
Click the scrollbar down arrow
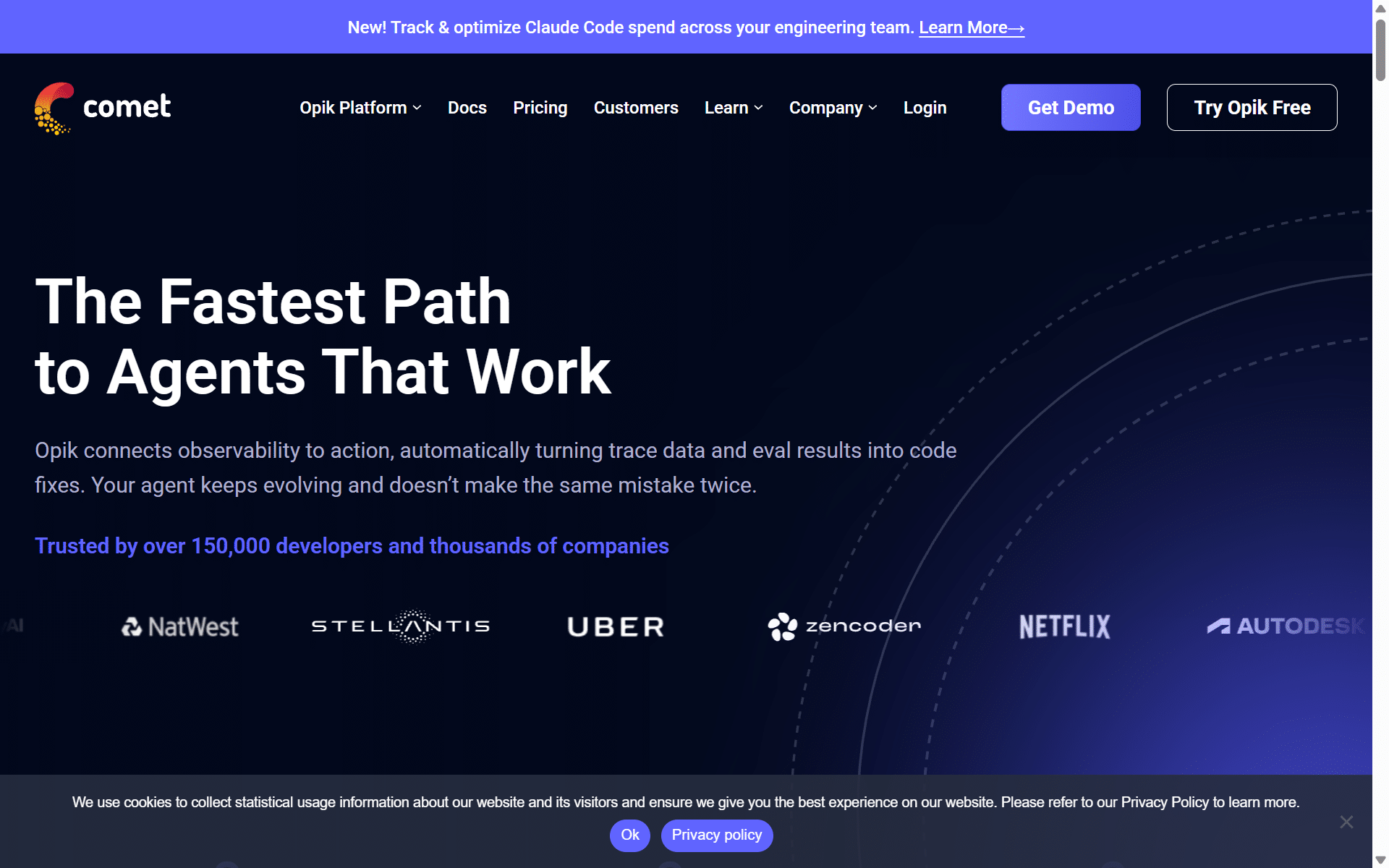(1380, 860)
